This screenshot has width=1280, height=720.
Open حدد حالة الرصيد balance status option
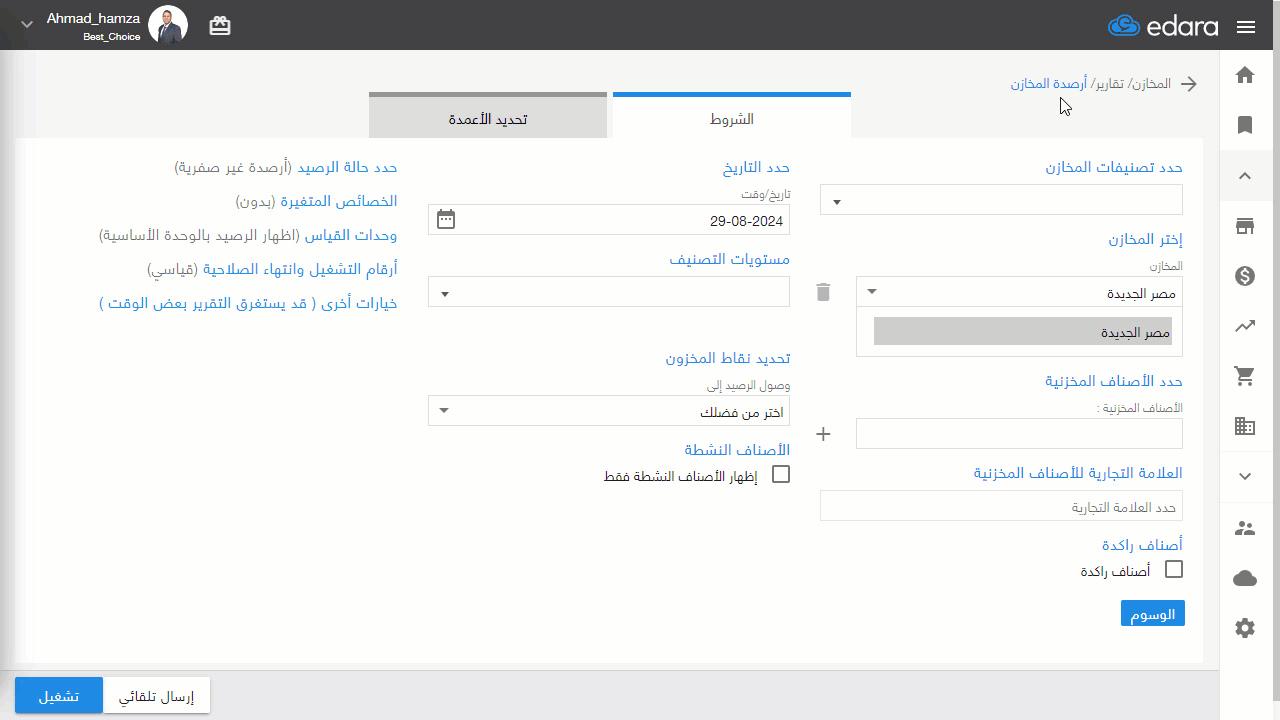(285, 167)
